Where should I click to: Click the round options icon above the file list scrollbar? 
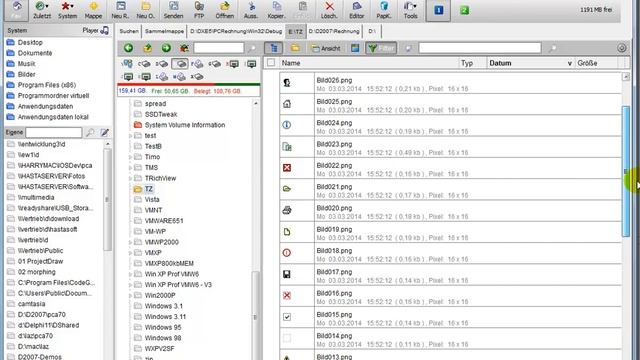tap(621, 48)
